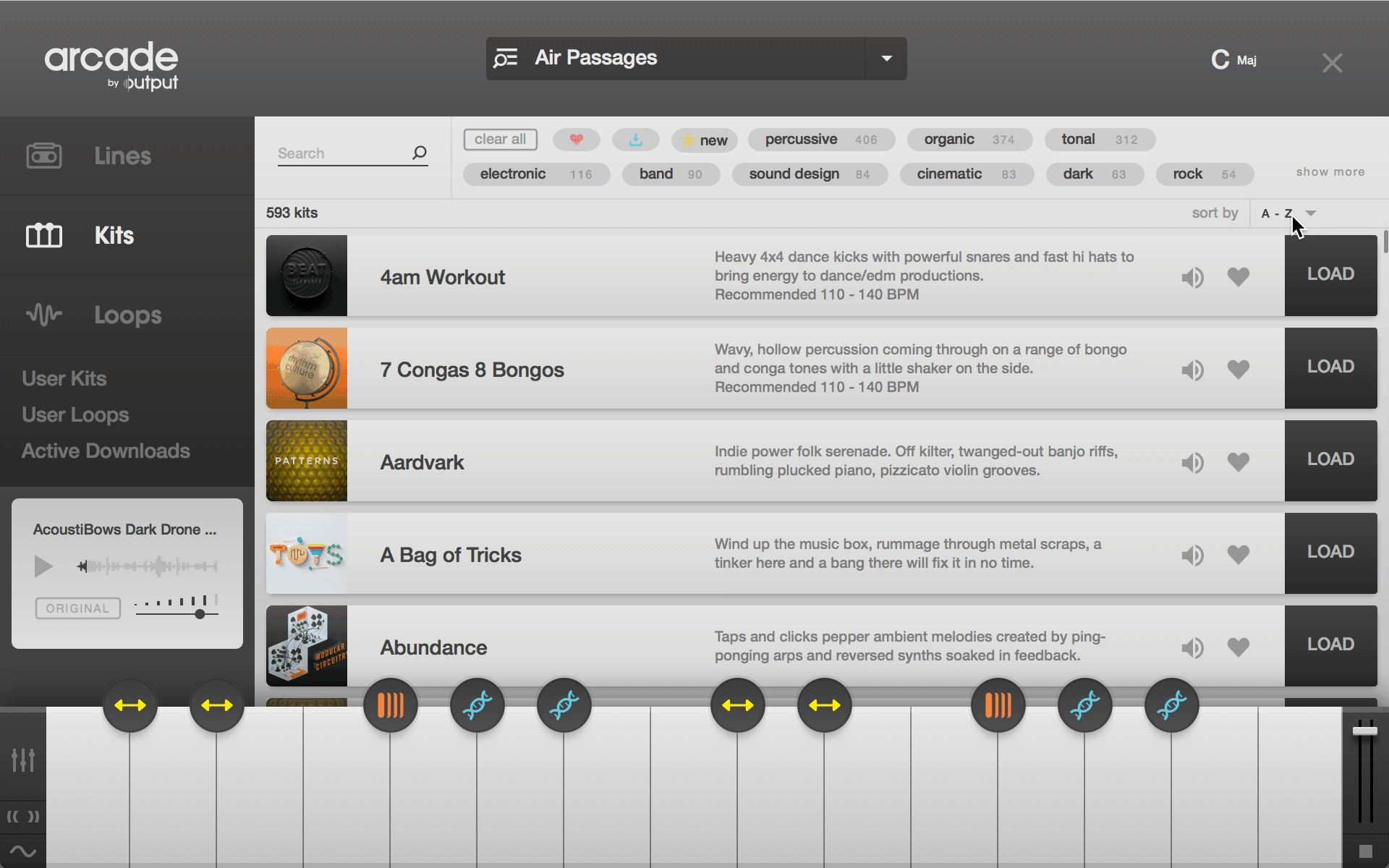
Task: Go to User Kits
Action: point(64,378)
